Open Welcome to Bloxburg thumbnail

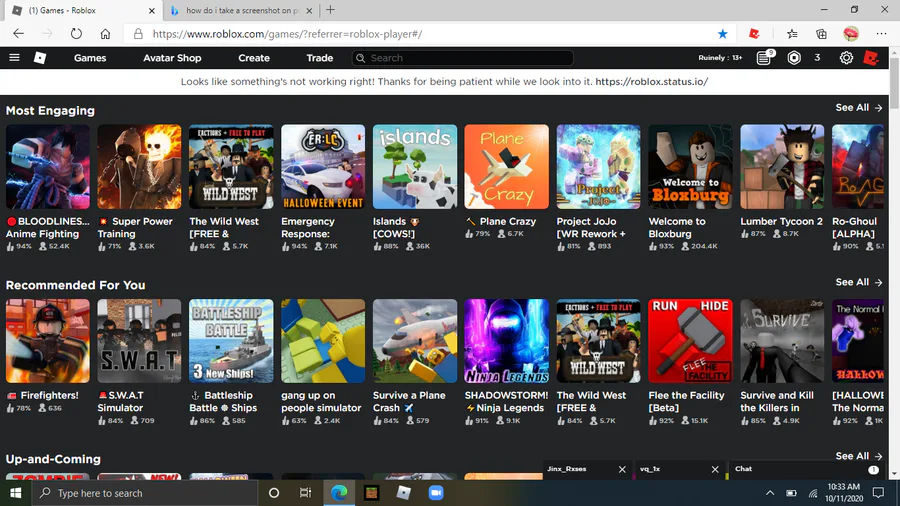point(690,167)
